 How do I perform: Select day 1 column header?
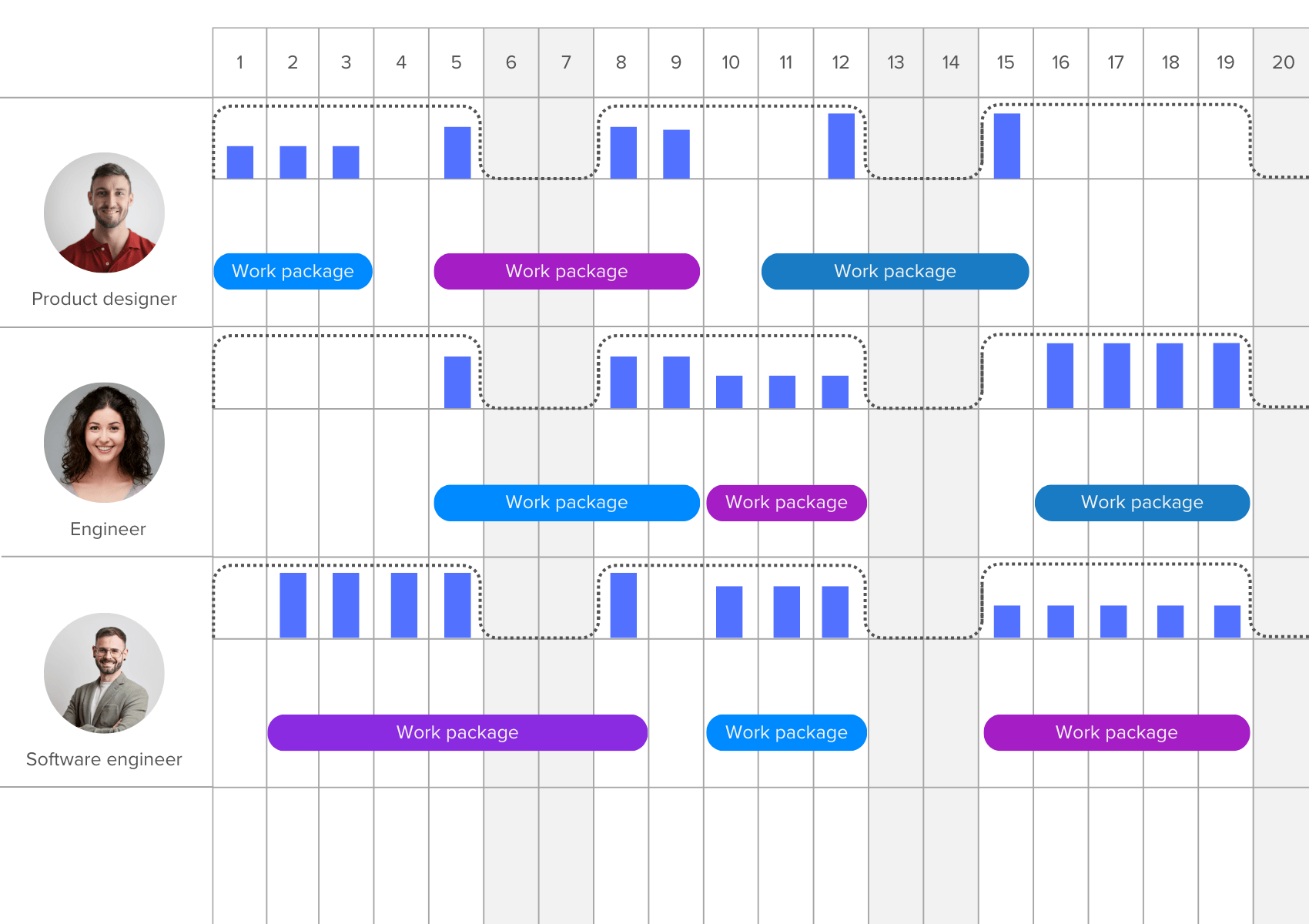click(239, 62)
